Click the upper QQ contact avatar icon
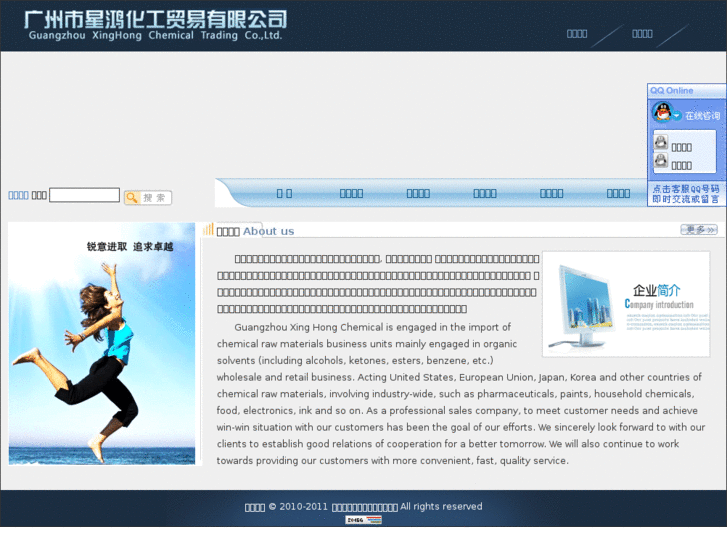Image resolution: width=727 pixels, height=545 pixels. tap(661, 141)
